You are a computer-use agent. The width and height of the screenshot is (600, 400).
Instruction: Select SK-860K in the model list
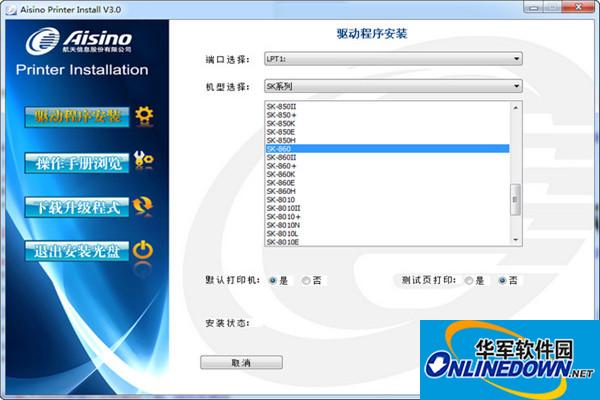click(x=388, y=174)
